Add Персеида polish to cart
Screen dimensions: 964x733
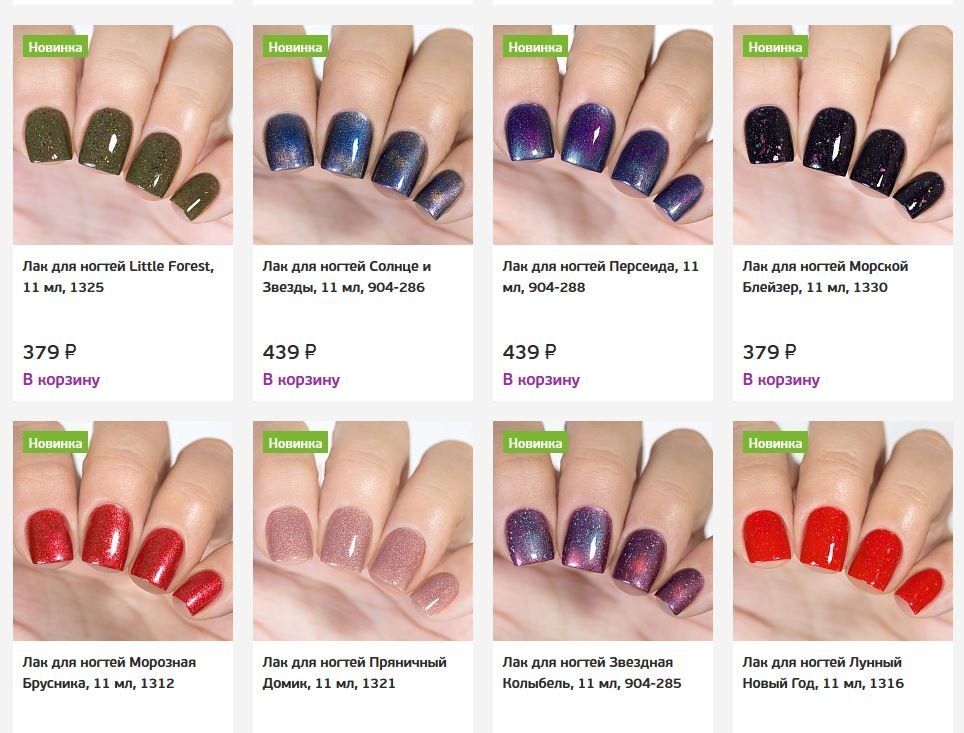tap(541, 379)
